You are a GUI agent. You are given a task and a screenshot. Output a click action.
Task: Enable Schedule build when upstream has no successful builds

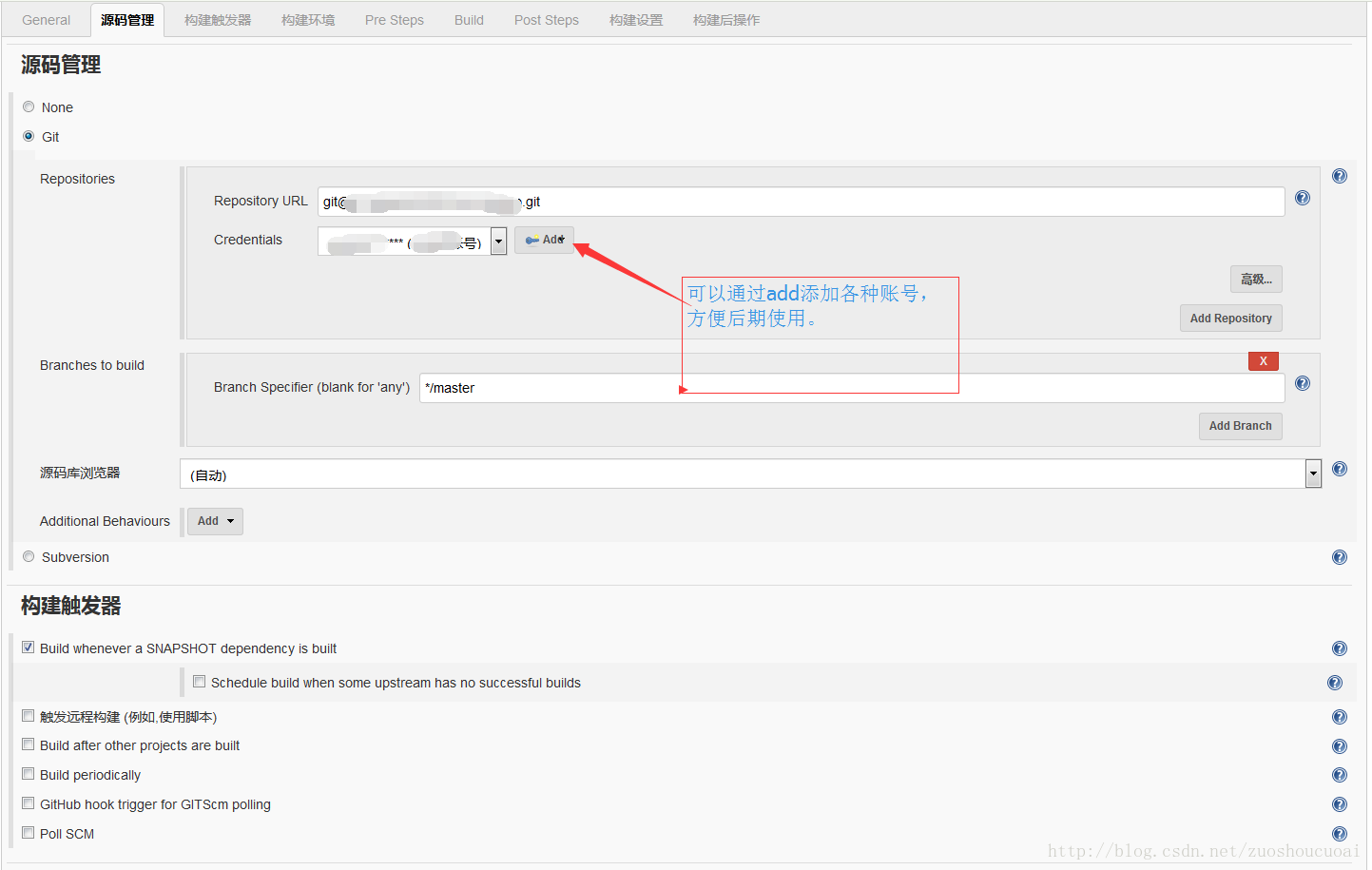pos(199,681)
